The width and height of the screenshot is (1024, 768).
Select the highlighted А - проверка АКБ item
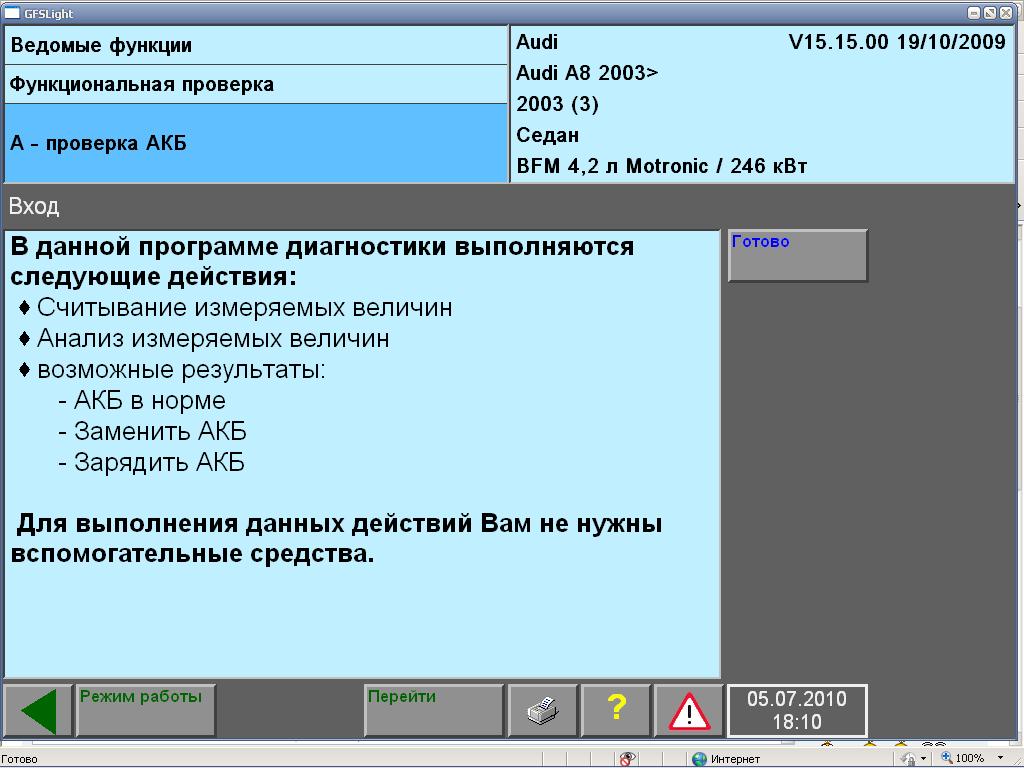(256, 143)
